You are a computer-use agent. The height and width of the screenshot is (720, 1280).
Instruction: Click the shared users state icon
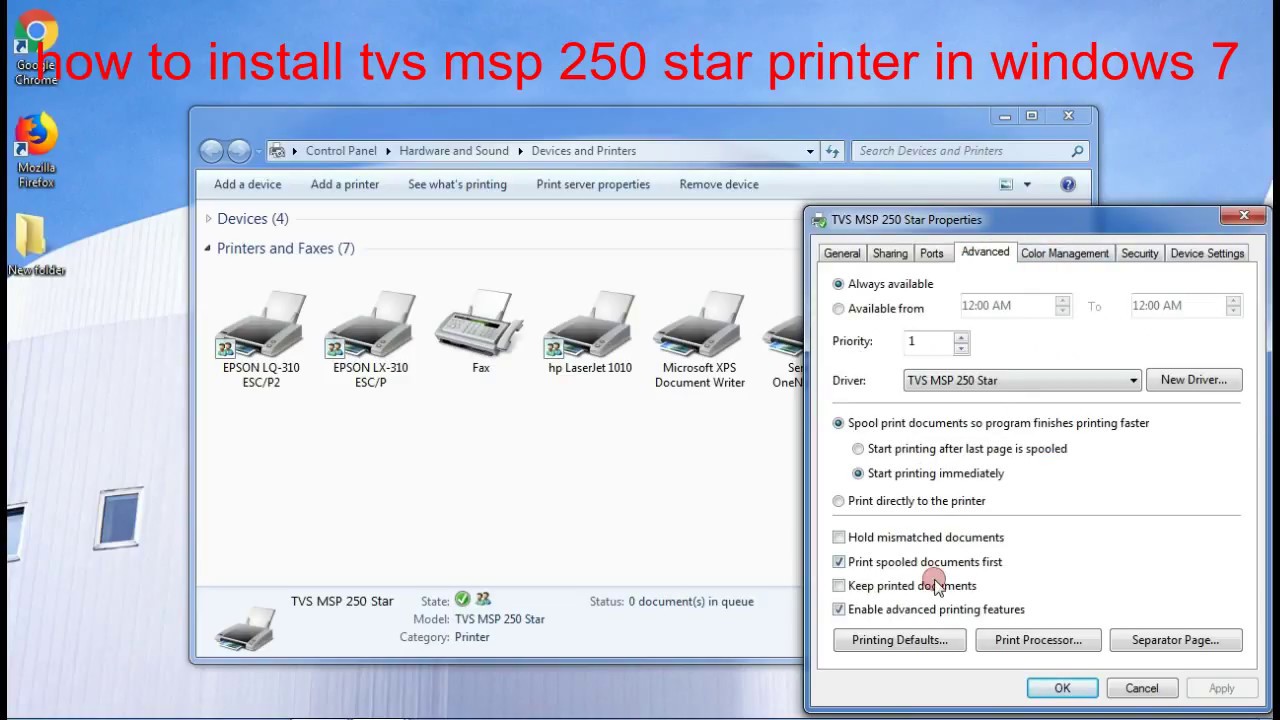tap(483, 600)
